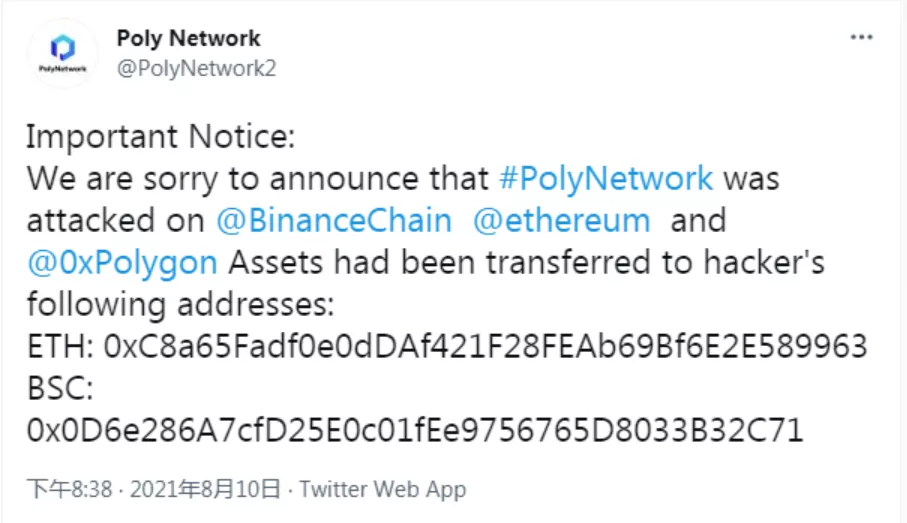Click the "following addresses:" text
The width and height of the screenshot is (907, 523).
pyautogui.click(x=180, y=304)
